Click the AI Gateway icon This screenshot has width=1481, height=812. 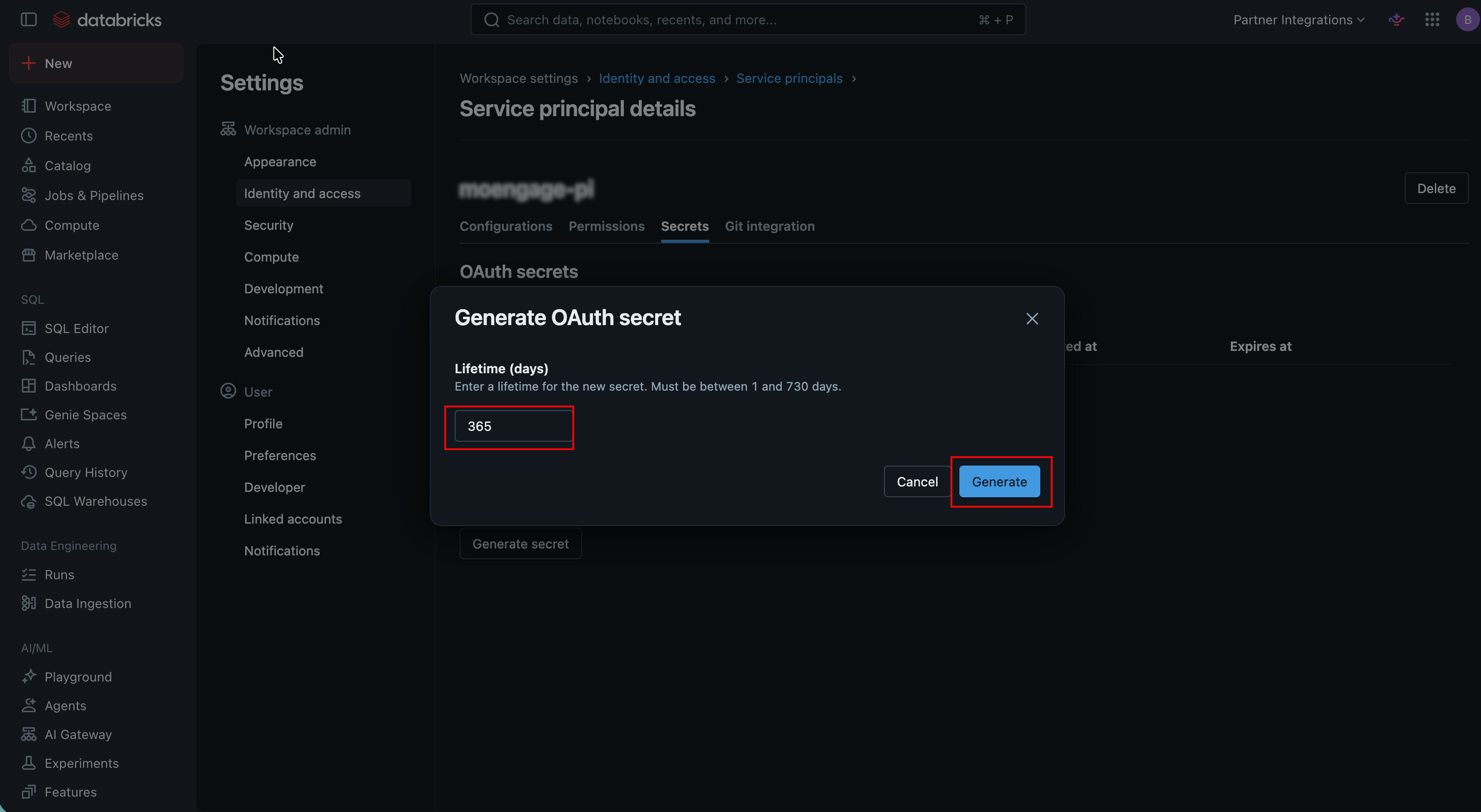[x=29, y=735]
